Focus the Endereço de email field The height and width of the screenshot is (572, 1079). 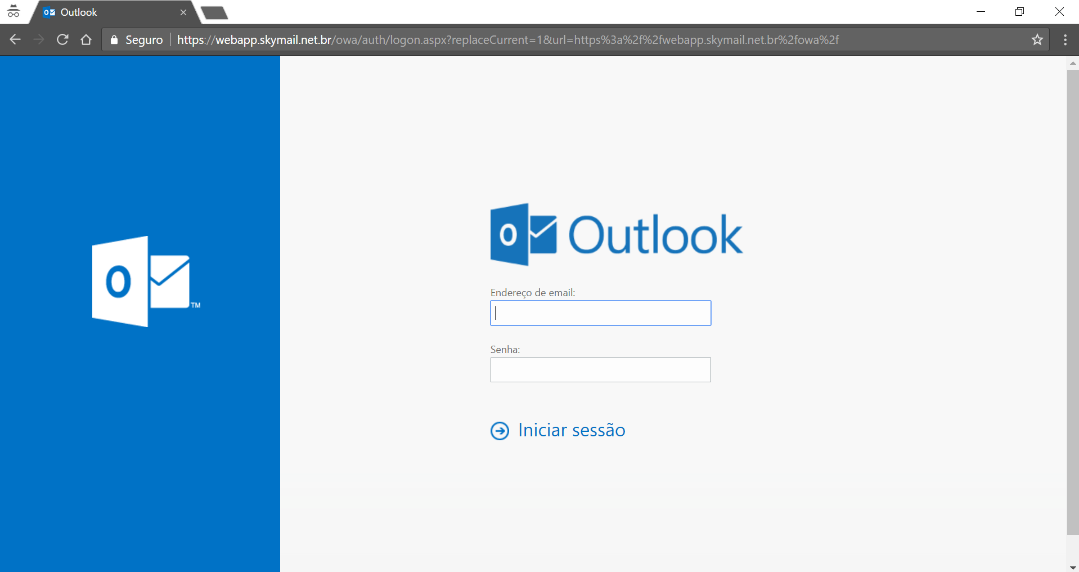pyautogui.click(x=600, y=313)
